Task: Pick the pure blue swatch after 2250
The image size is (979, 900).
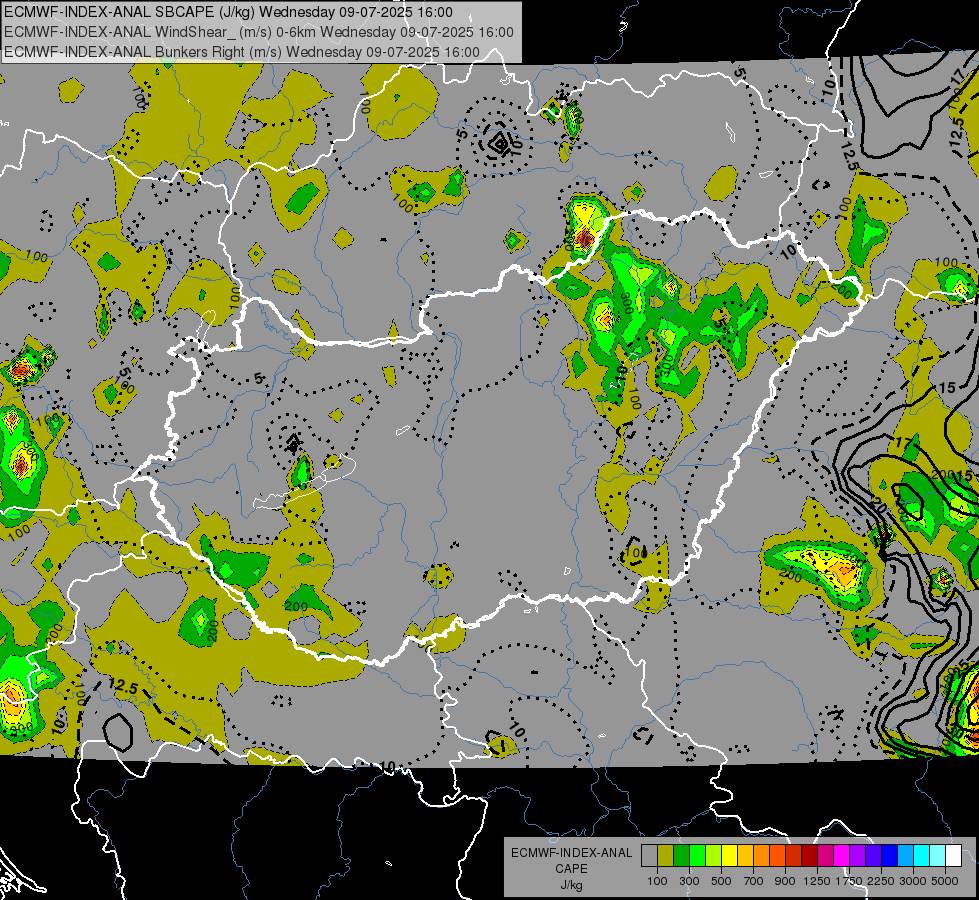Action: pyautogui.click(x=889, y=856)
